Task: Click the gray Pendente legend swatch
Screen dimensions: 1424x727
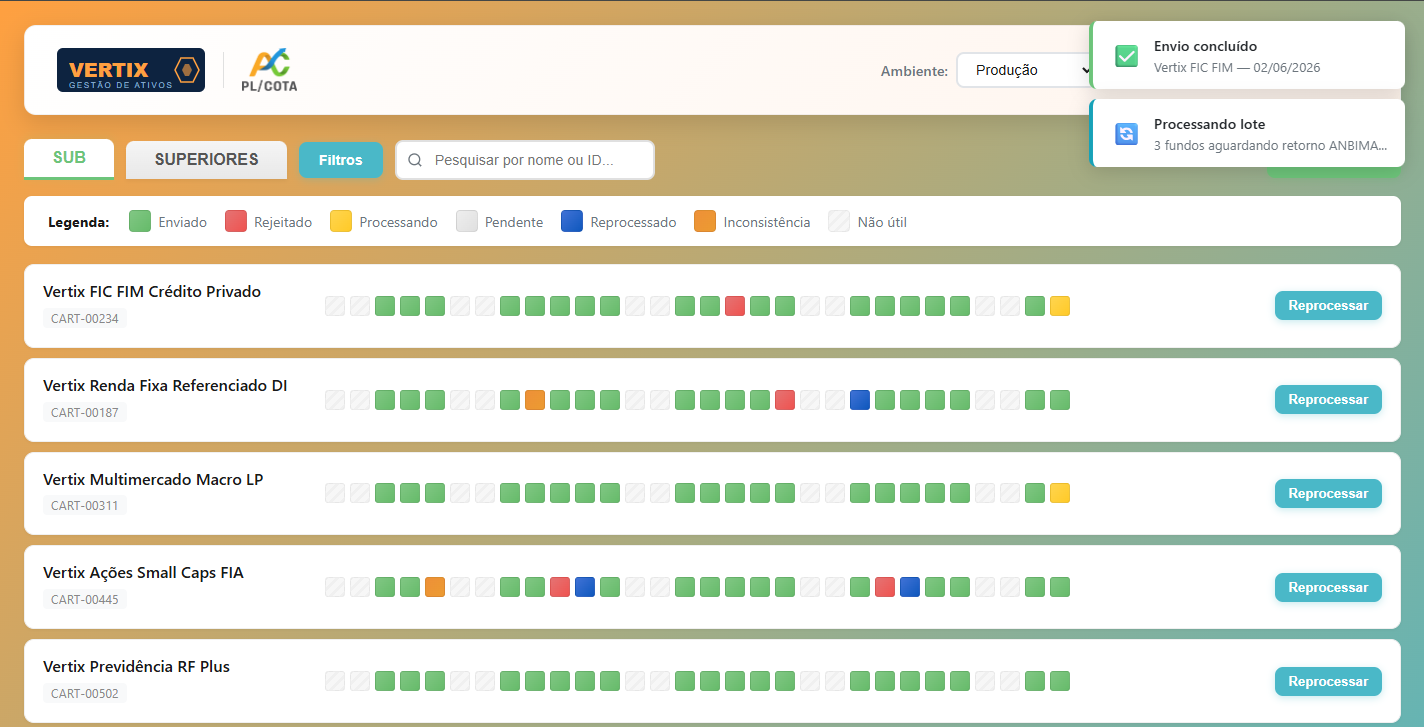Action: (x=467, y=222)
